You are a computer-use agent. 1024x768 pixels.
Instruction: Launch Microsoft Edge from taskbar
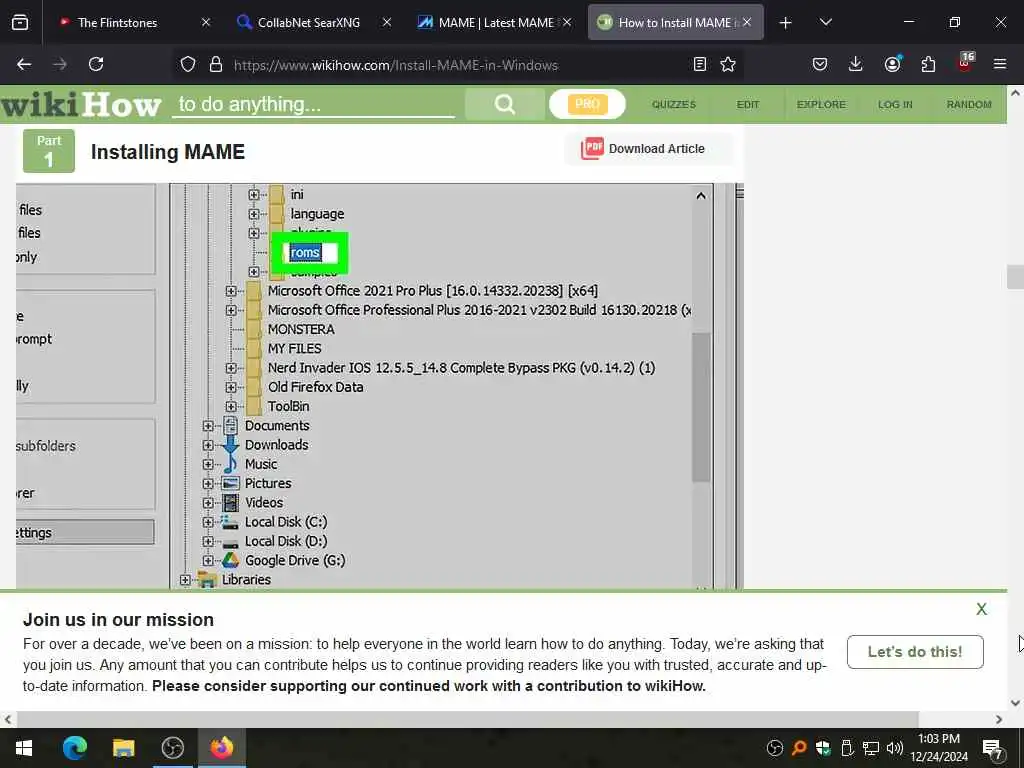tap(74, 748)
